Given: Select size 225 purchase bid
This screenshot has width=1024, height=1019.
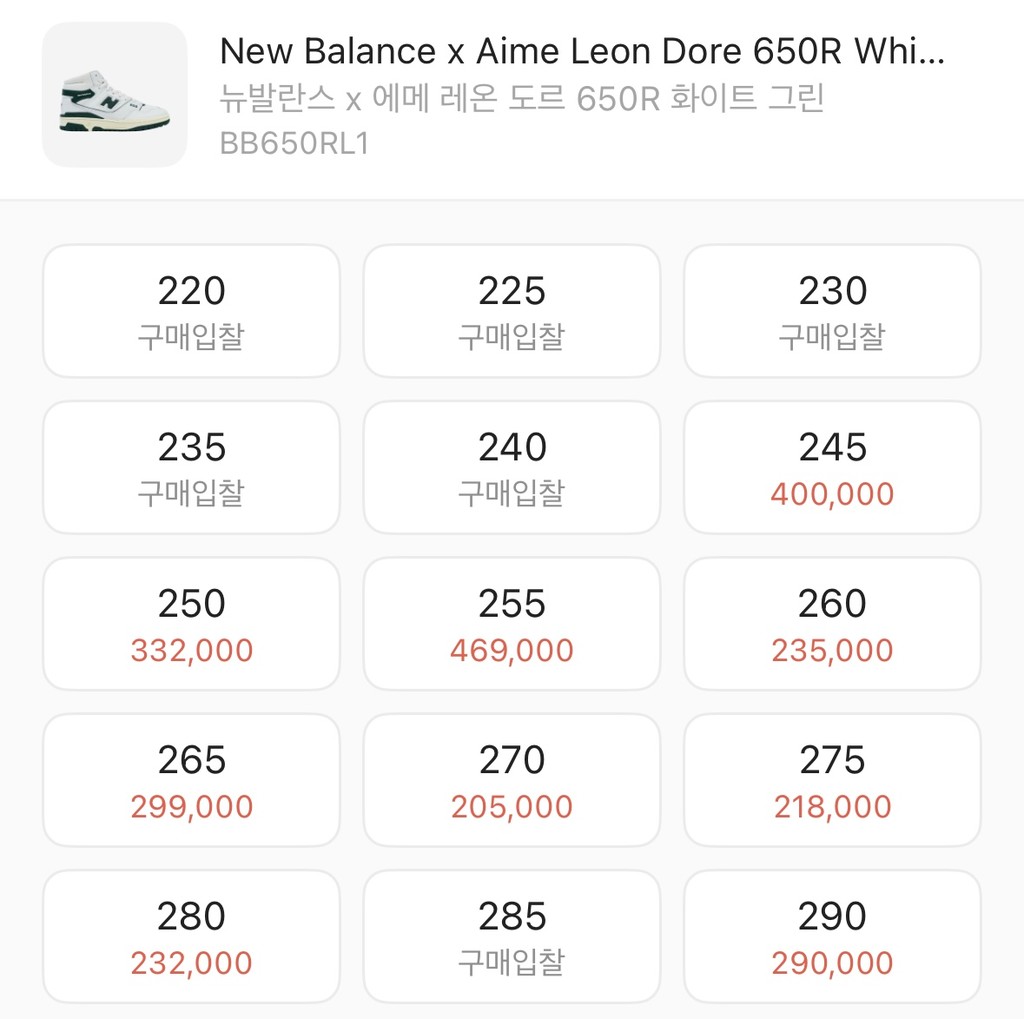Looking at the screenshot, I should [x=511, y=311].
